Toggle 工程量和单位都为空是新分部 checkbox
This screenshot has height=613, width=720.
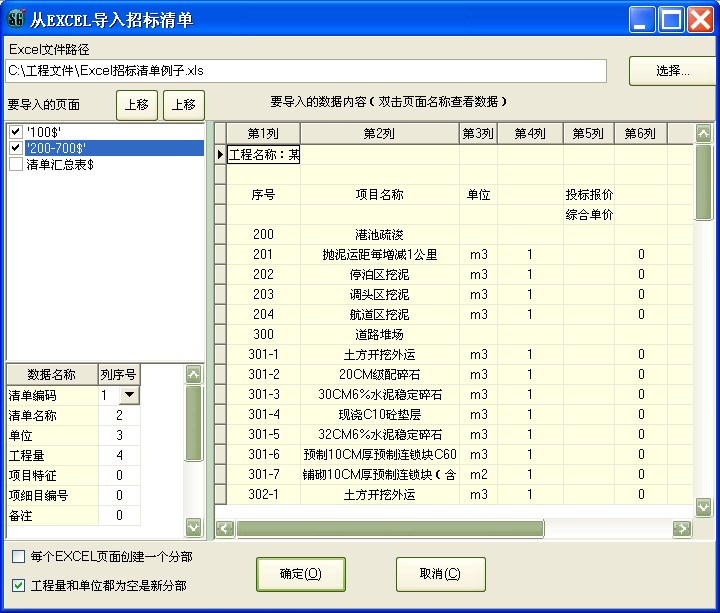click(x=19, y=585)
